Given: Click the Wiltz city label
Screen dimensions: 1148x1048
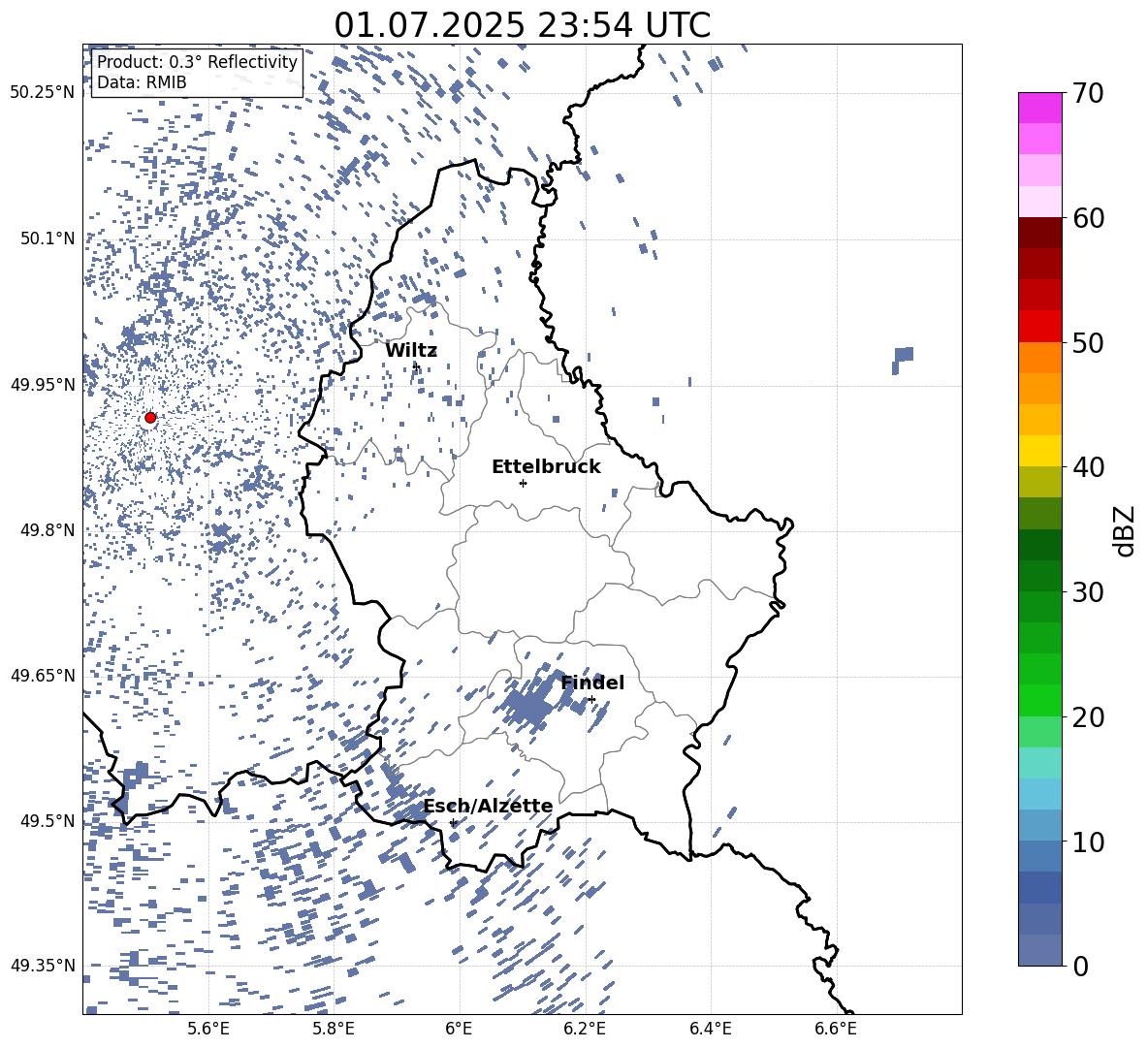Looking at the screenshot, I should click(411, 350).
